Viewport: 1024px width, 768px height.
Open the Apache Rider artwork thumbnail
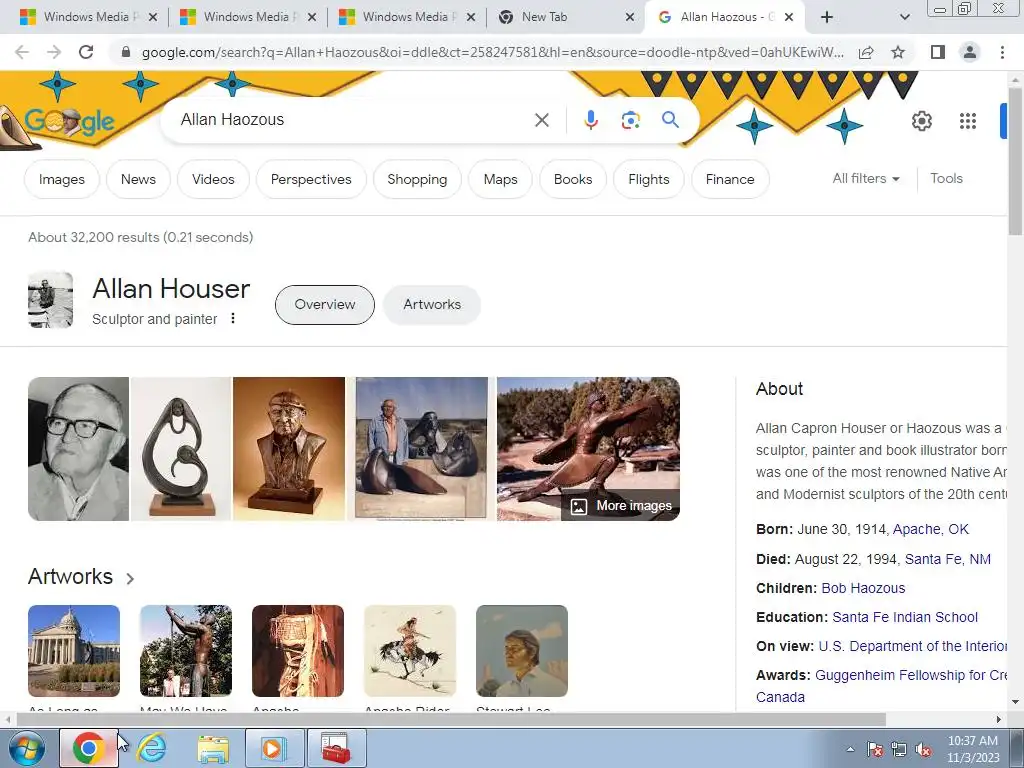click(409, 651)
